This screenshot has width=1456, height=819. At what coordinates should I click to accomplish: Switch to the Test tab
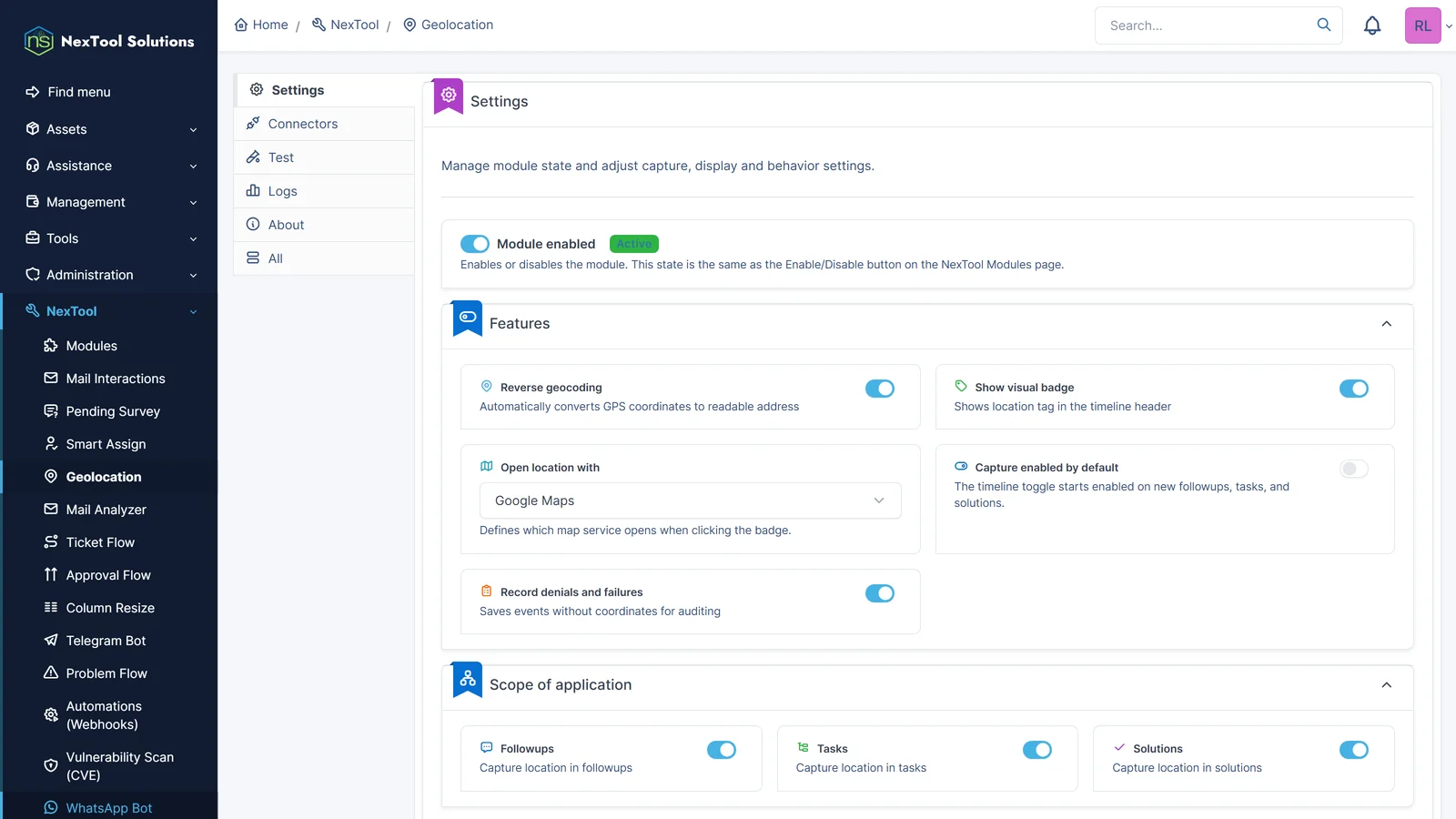click(x=324, y=157)
